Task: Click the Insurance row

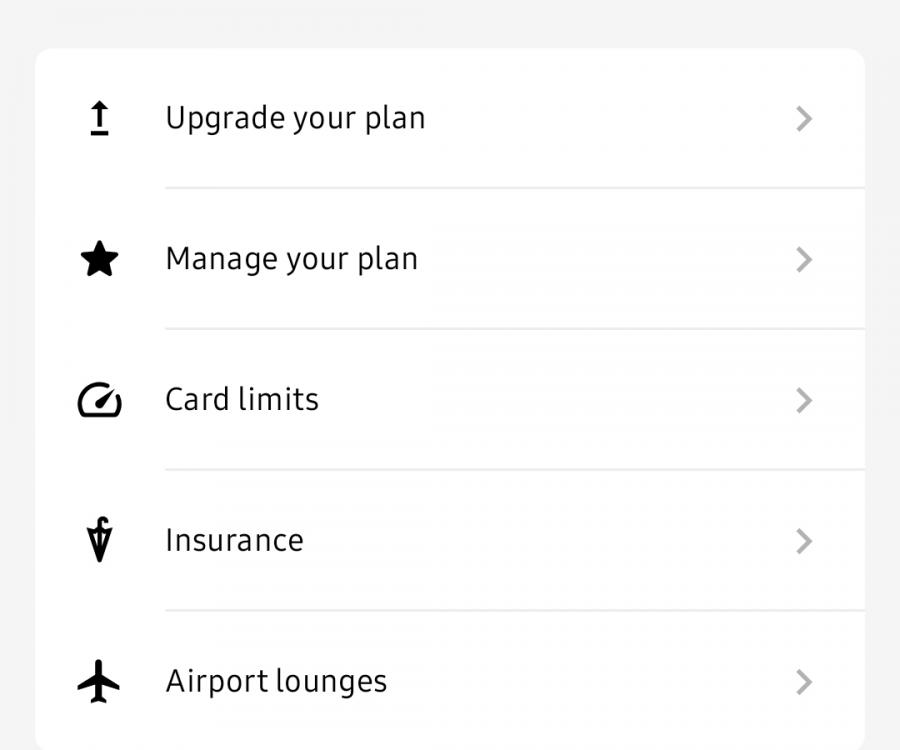Action: [x=235, y=540]
